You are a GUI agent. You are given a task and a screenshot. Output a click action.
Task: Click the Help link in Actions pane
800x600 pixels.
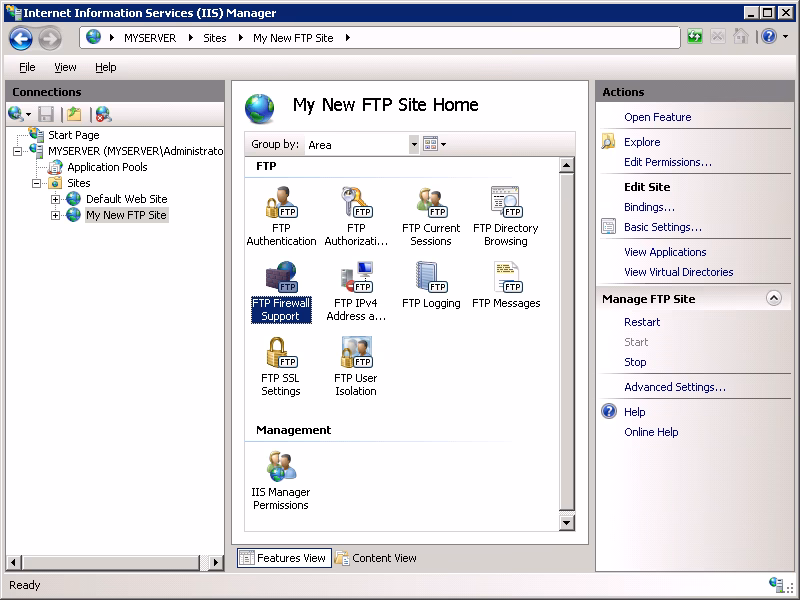[x=635, y=412]
